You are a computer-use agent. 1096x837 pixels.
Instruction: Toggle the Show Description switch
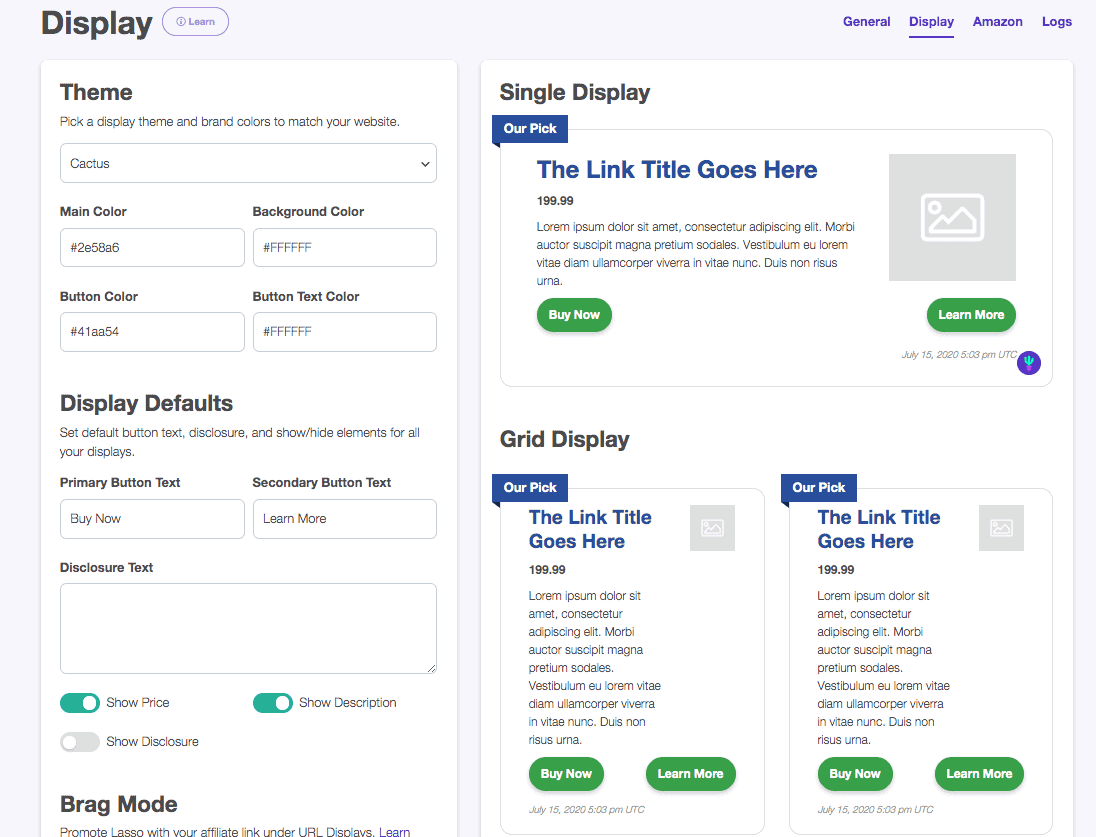(272, 703)
